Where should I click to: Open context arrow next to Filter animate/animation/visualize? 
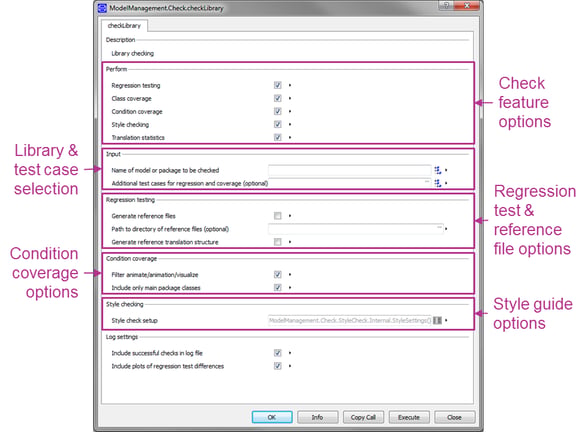[290, 274]
